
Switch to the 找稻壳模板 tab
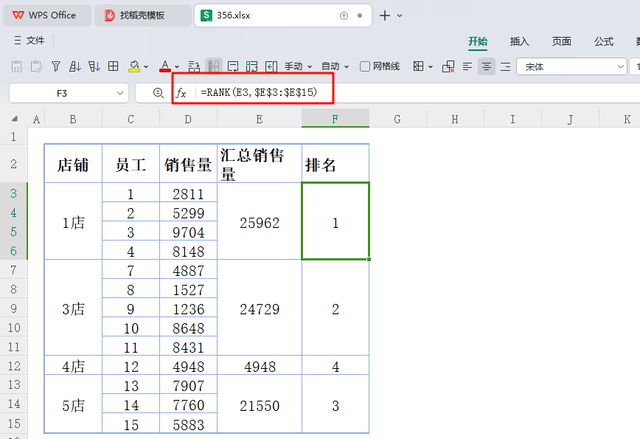tap(143, 16)
